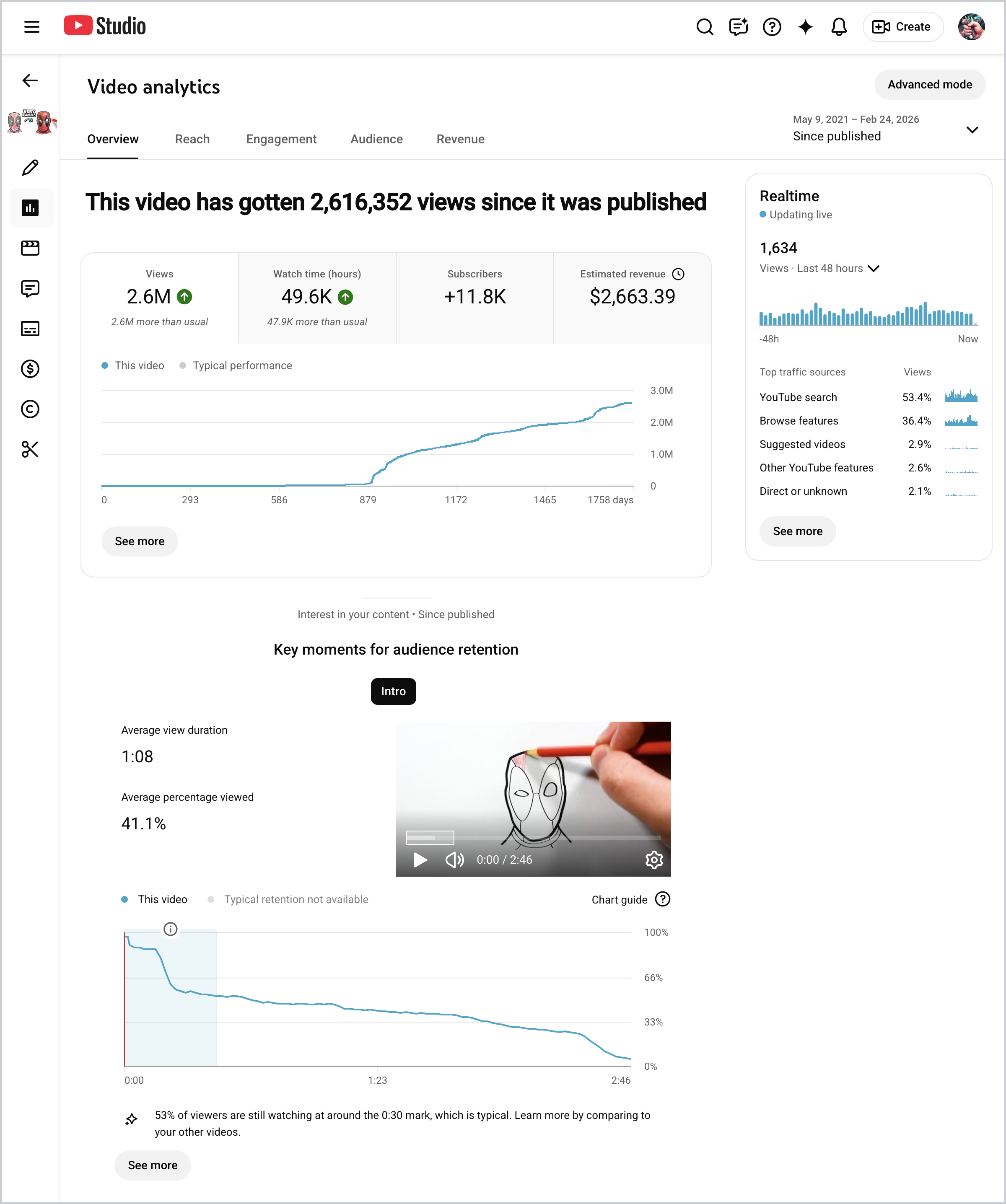1006x1204 pixels.
Task: Switch to the Revenue tab
Action: [x=460, y=139]
